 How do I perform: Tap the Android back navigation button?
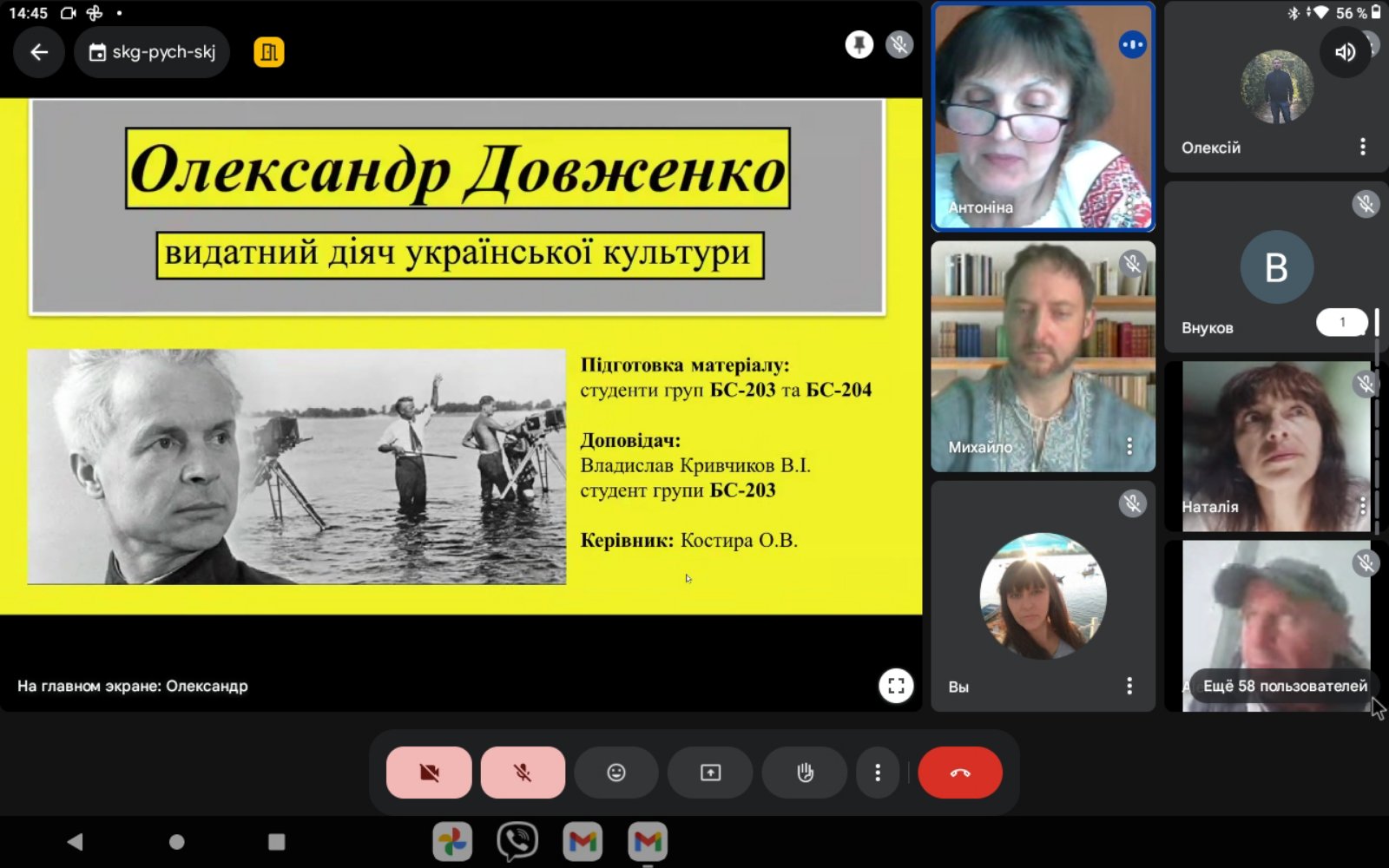pos(76,841)
